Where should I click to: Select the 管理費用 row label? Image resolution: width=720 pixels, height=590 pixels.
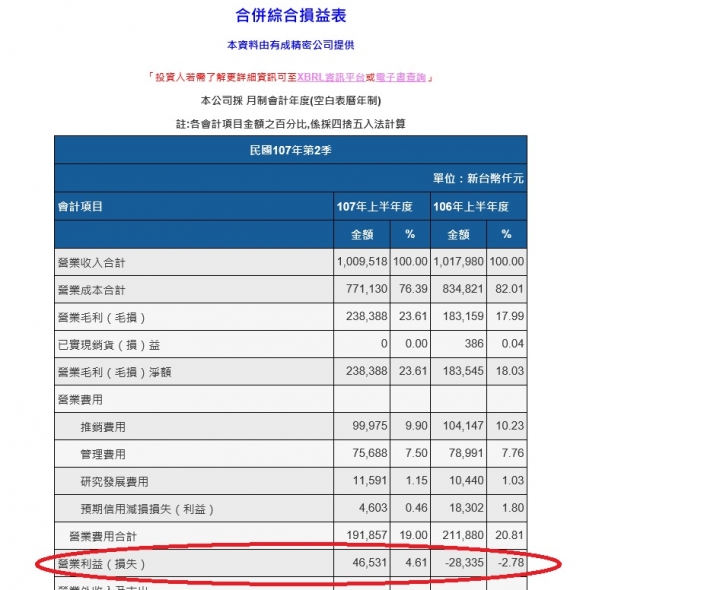coord(103,454)
